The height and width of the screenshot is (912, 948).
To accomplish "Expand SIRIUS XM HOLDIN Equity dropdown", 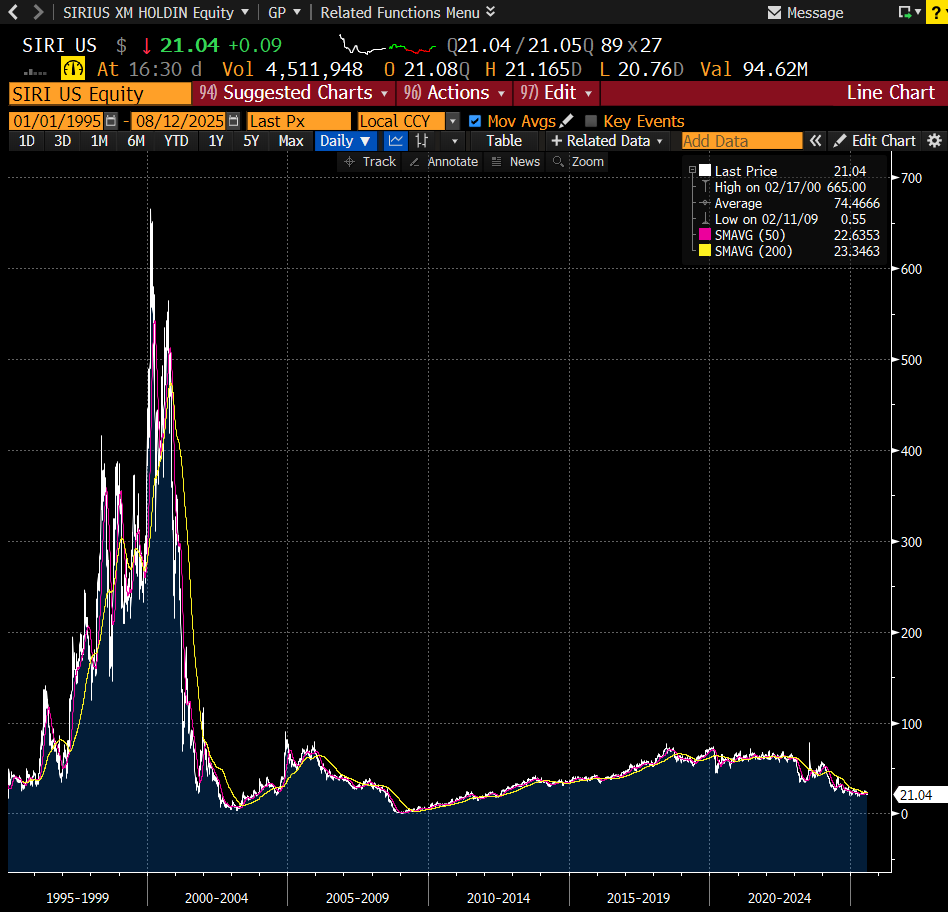I will 156,12.
